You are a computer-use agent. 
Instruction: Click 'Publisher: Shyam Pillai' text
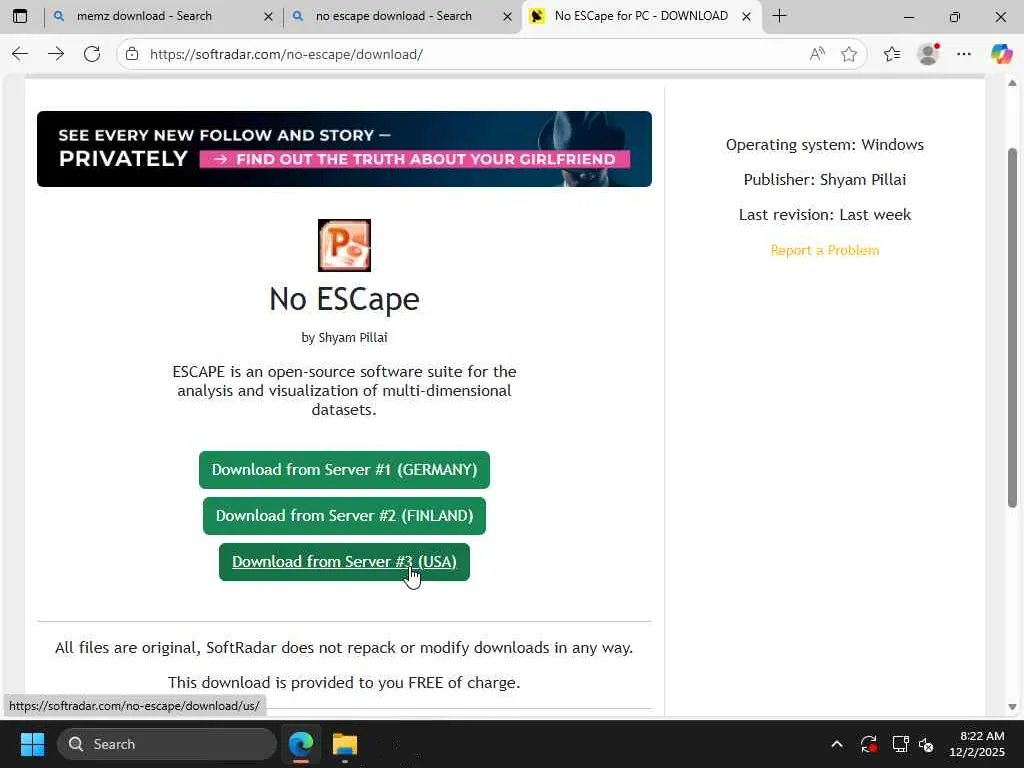pos(825,180)
